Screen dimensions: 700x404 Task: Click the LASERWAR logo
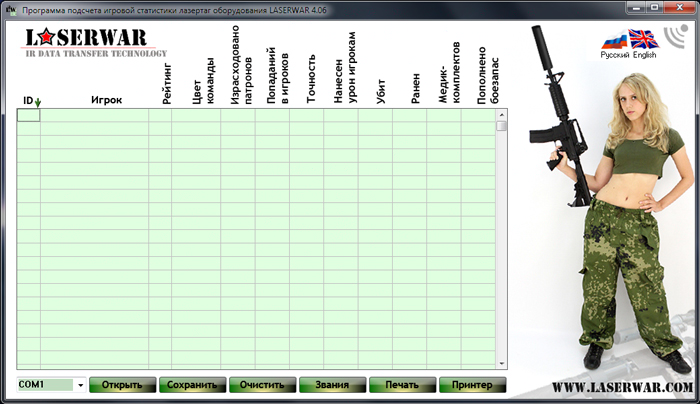(94, 43)
